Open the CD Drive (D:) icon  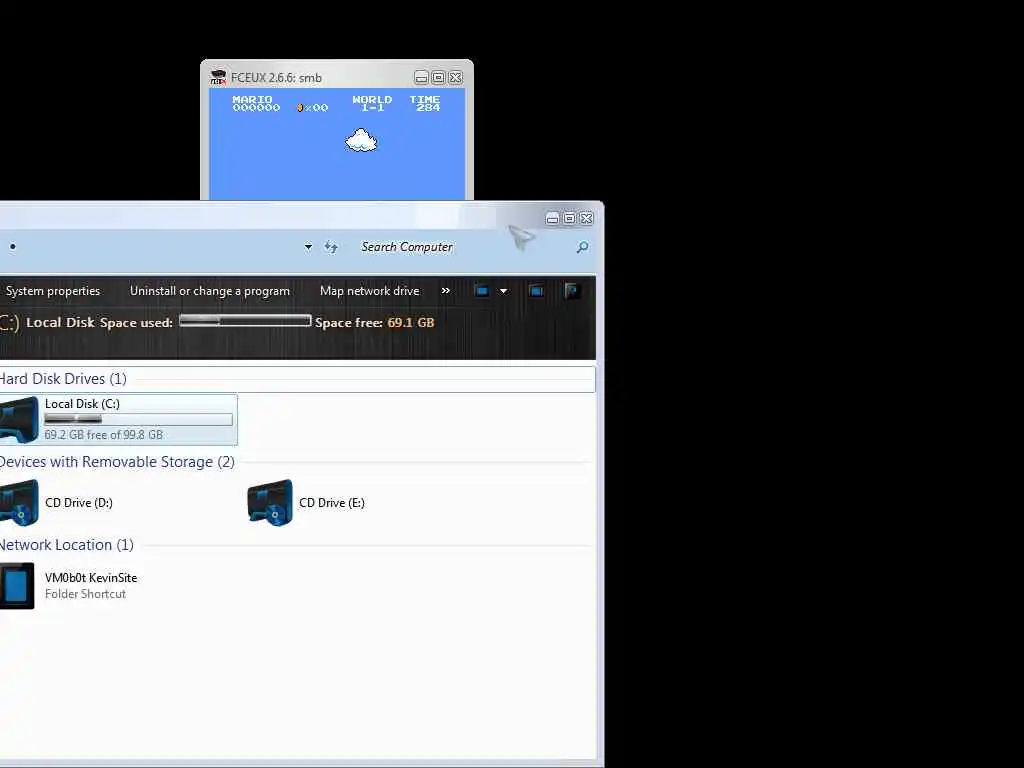18,502
